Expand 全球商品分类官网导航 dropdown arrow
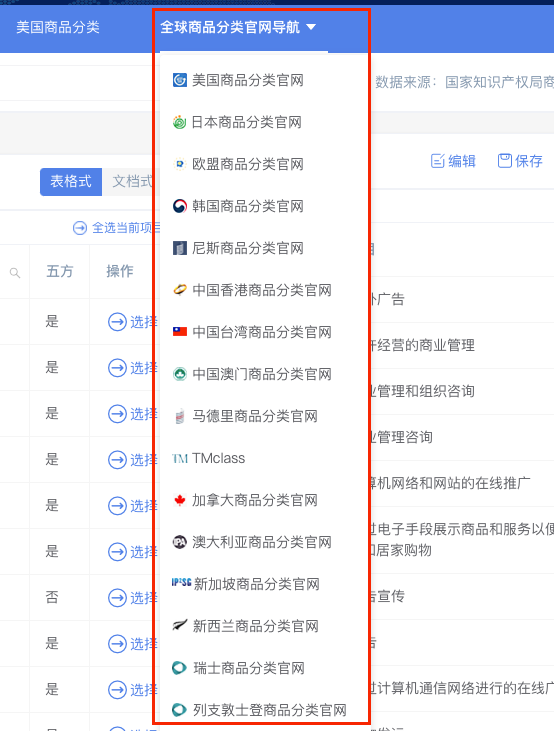 coord(311,27)
